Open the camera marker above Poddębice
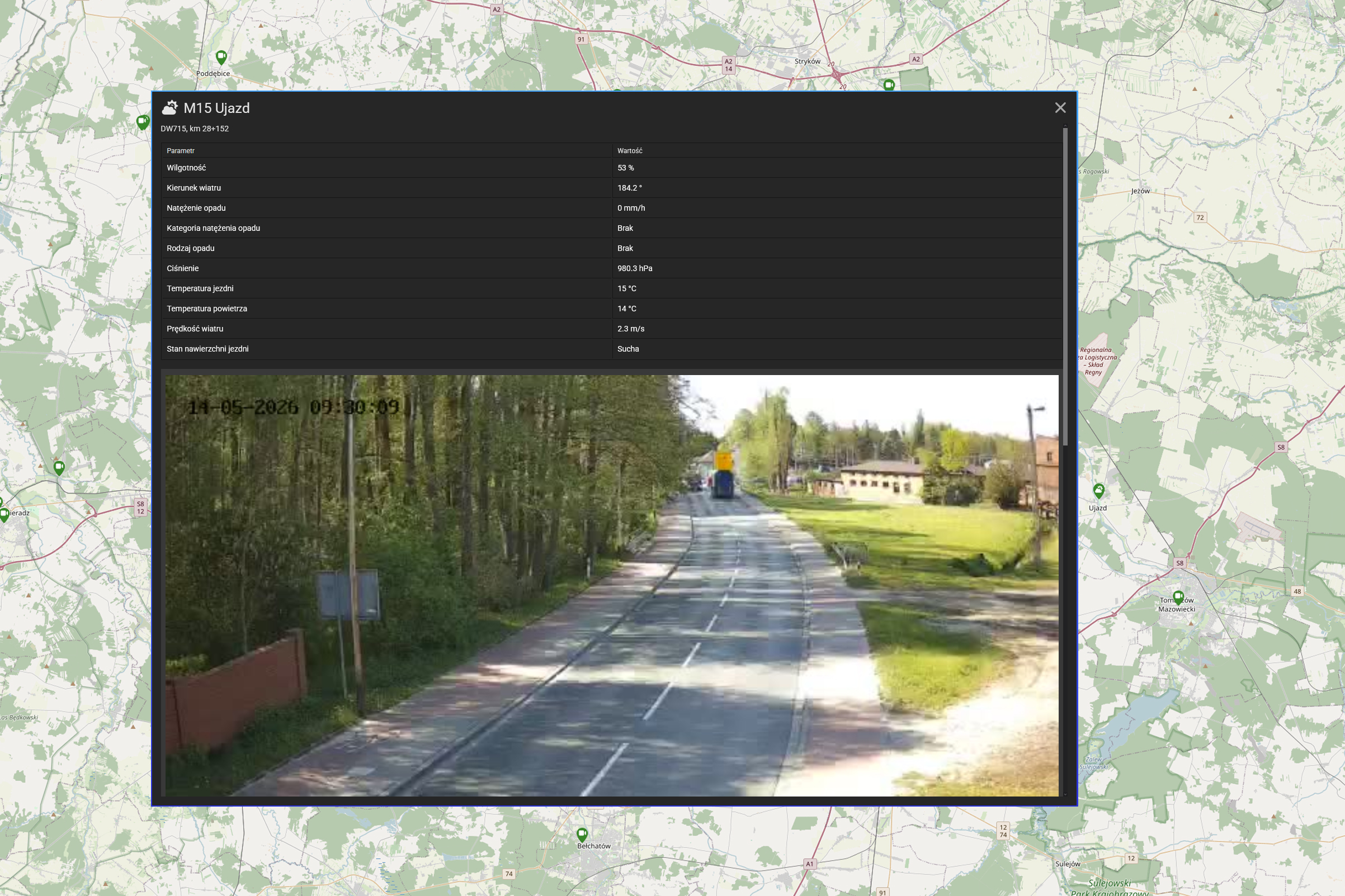 pos(221,57)
